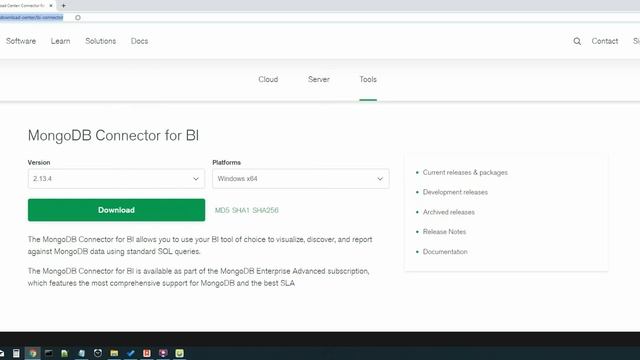Open the light green taskbar icon at the end
This screenshot has height=360, width=640.
point(180,353)
